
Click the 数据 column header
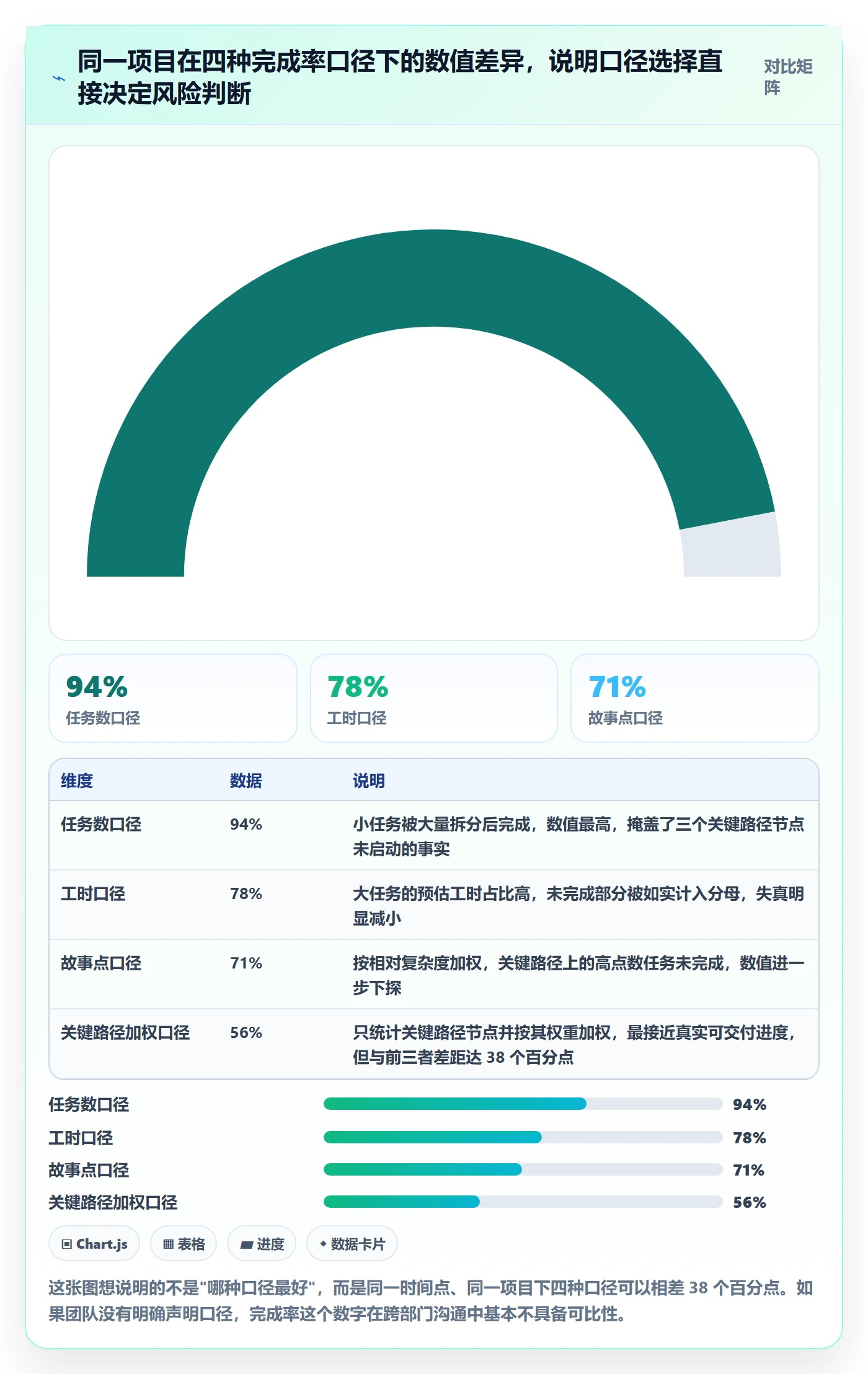(246, 781)
